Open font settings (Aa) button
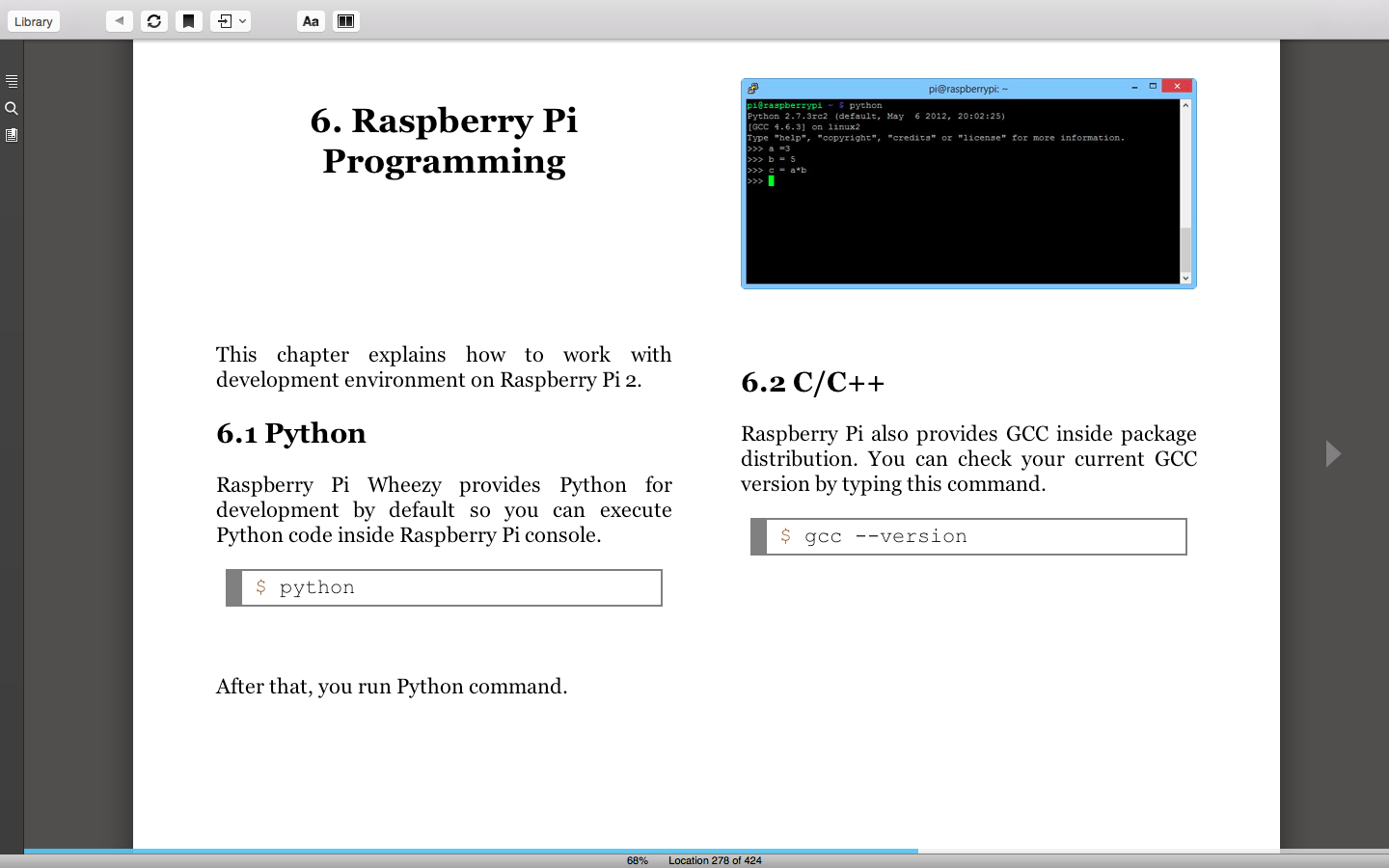The width and height of the screenshot is (1389, 868). [311, 20]
